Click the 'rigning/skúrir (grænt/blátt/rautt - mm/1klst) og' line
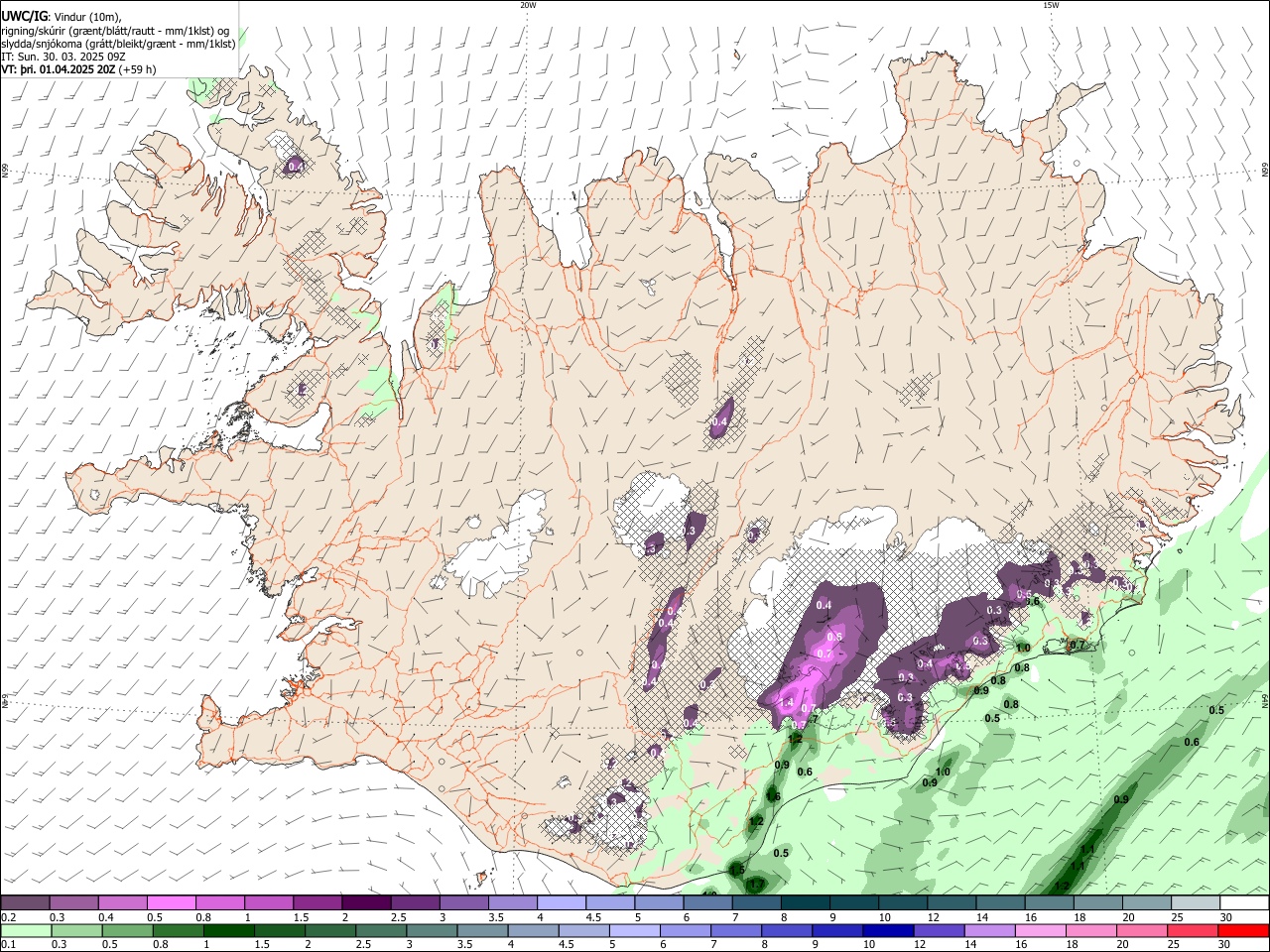Image resolution: width=1270 pixels, height=952 pixels. pyautogui.click(x=115, y=31)
